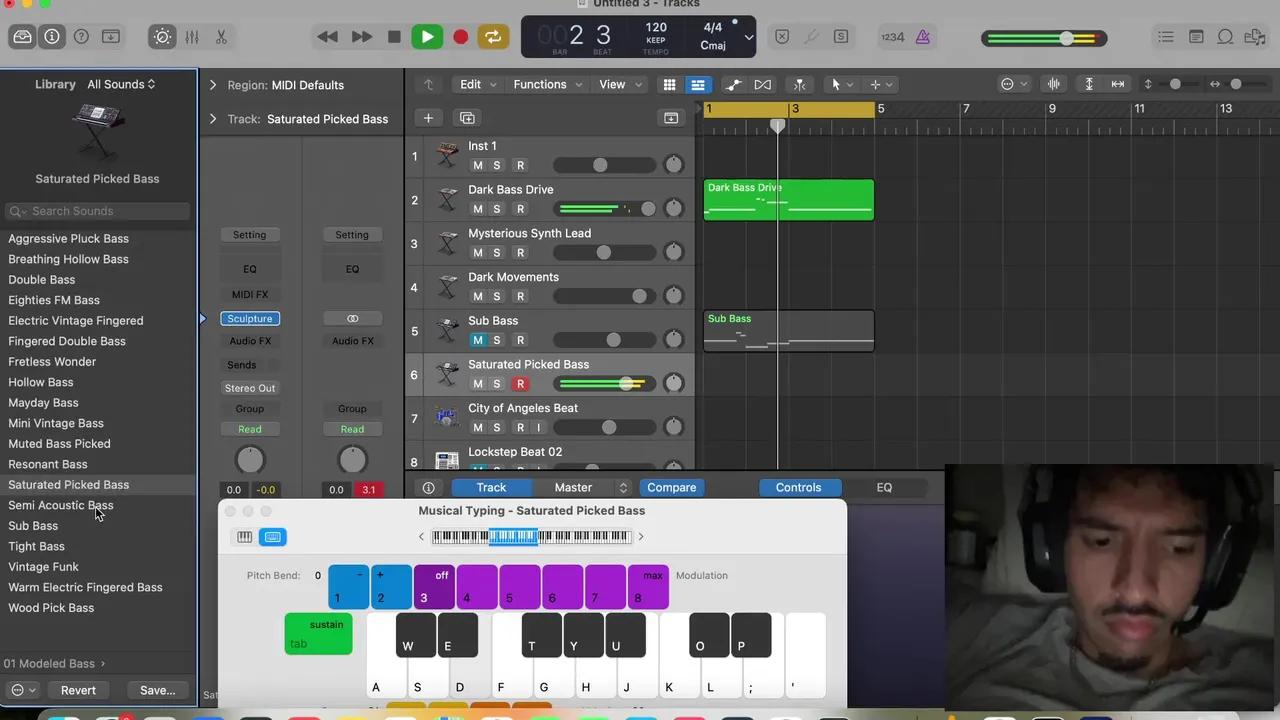Switch to grid view in Tracks toolbar
Viewport: 1280px width, 720px height.
pyautogui.click(x=670, y=85)
